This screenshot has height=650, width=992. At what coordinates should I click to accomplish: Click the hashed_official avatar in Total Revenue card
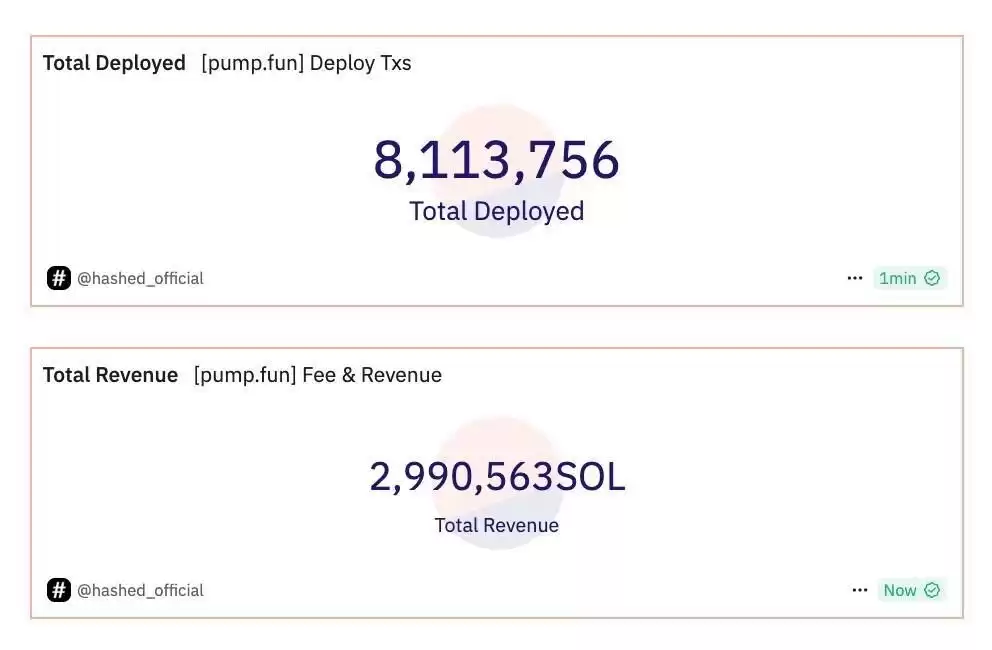point(59,590)
